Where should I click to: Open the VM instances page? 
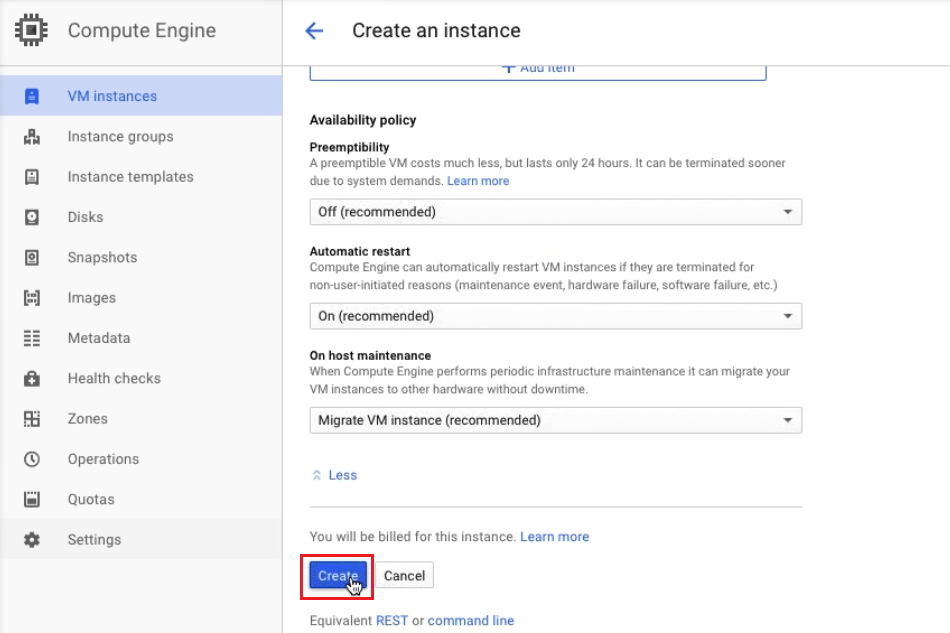tap(141, 96)
